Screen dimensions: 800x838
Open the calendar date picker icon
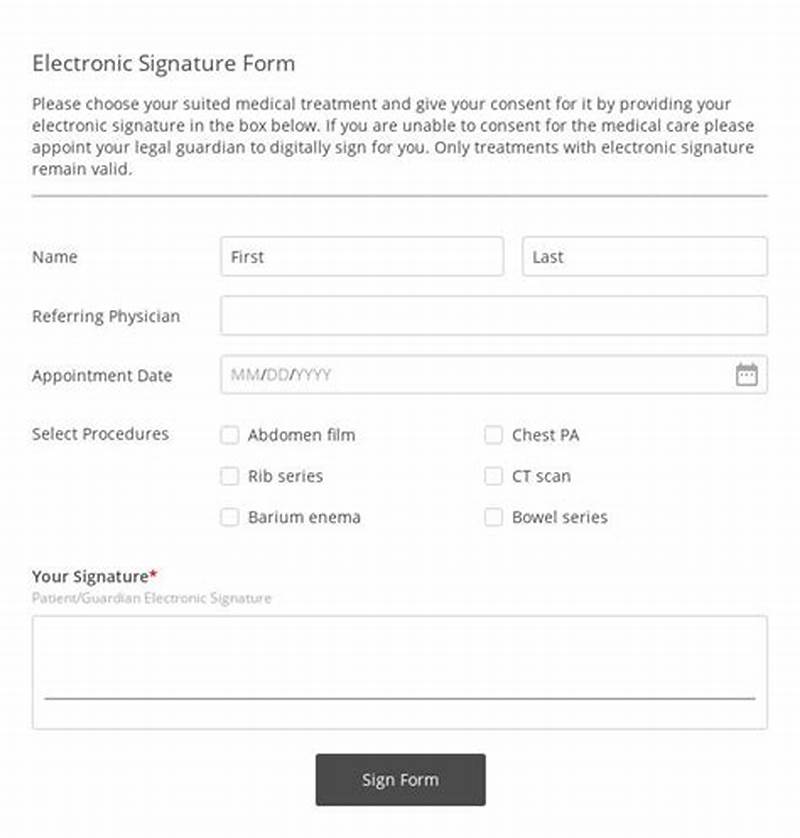coord(748,373)
